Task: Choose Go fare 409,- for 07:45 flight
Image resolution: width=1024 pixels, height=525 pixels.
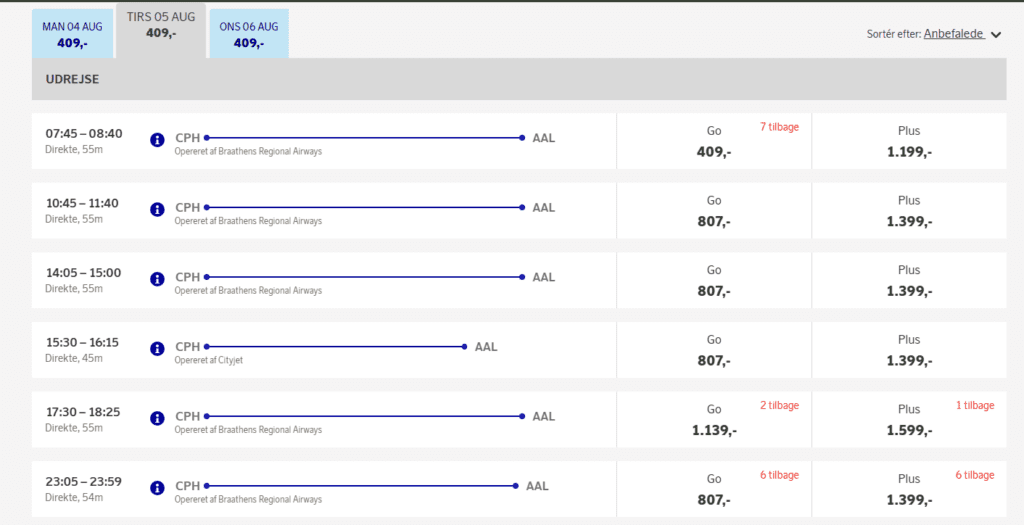Action: 714,142
